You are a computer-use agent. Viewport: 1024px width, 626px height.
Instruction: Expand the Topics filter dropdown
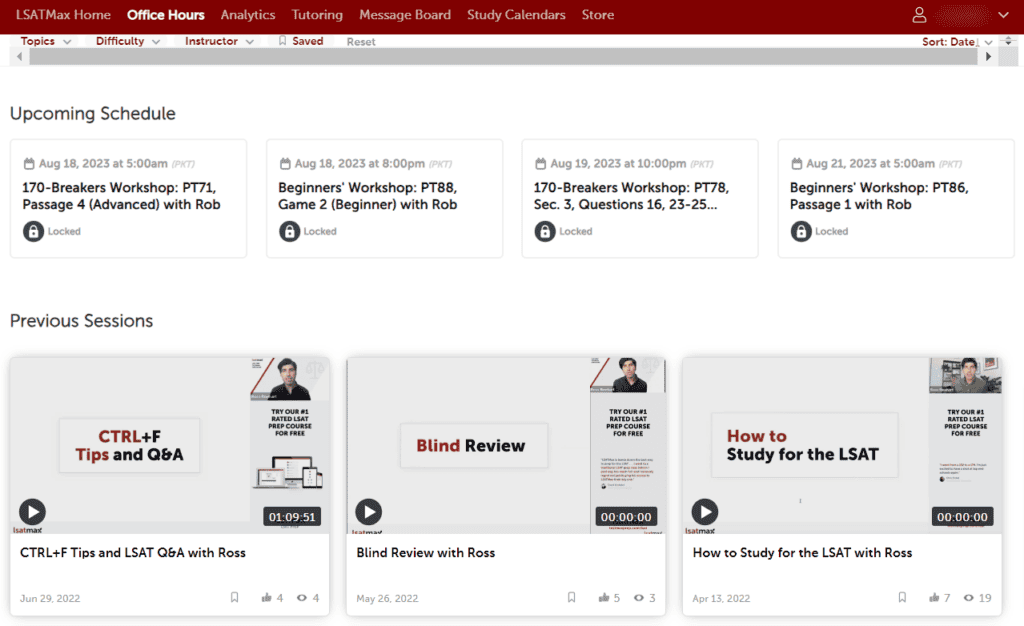[46, 41]
